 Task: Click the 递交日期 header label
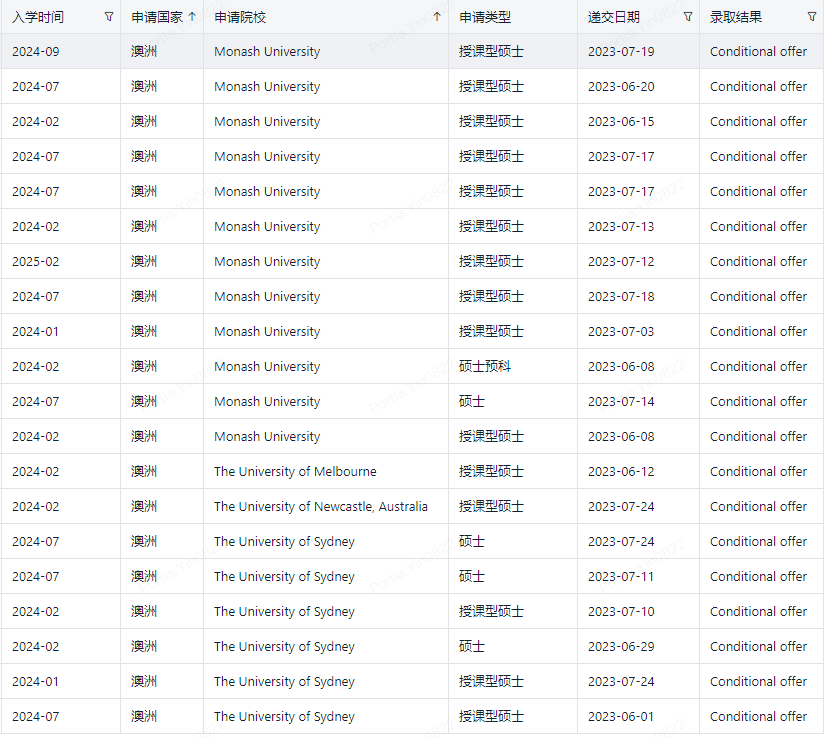tap(613, 17)
